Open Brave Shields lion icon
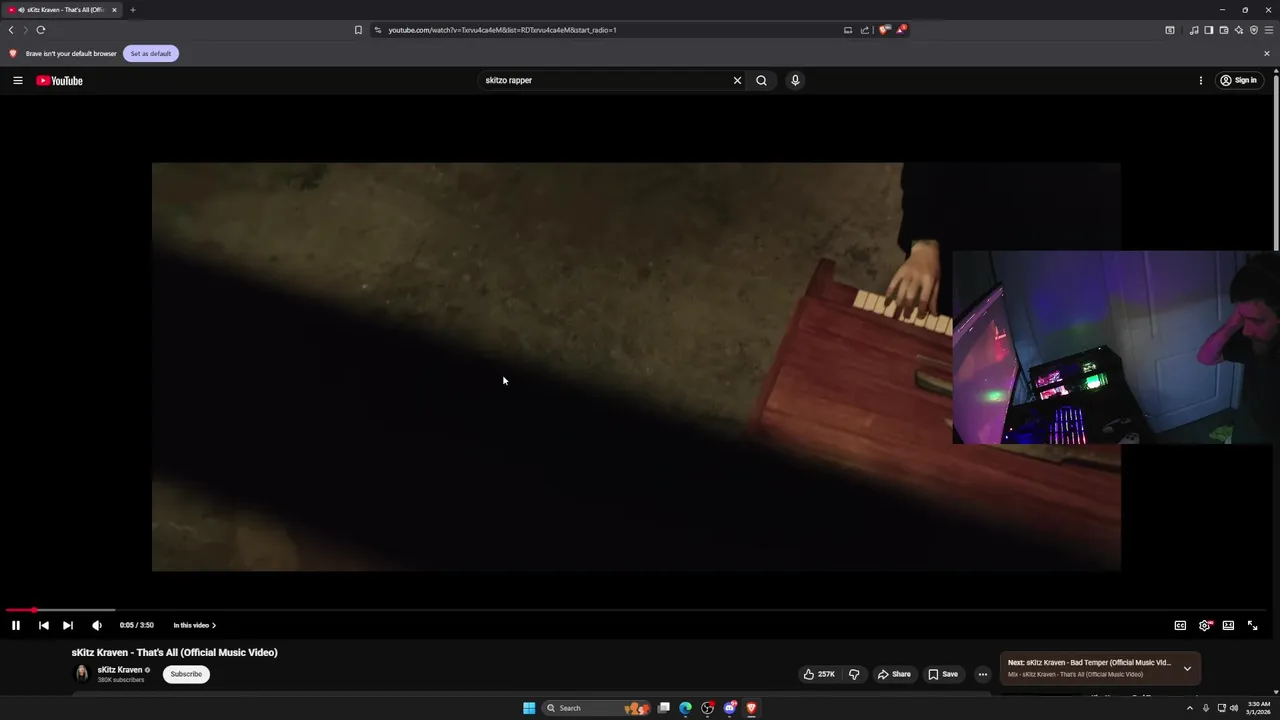This screenshot has width=1280, height=720. pos(883,30)
